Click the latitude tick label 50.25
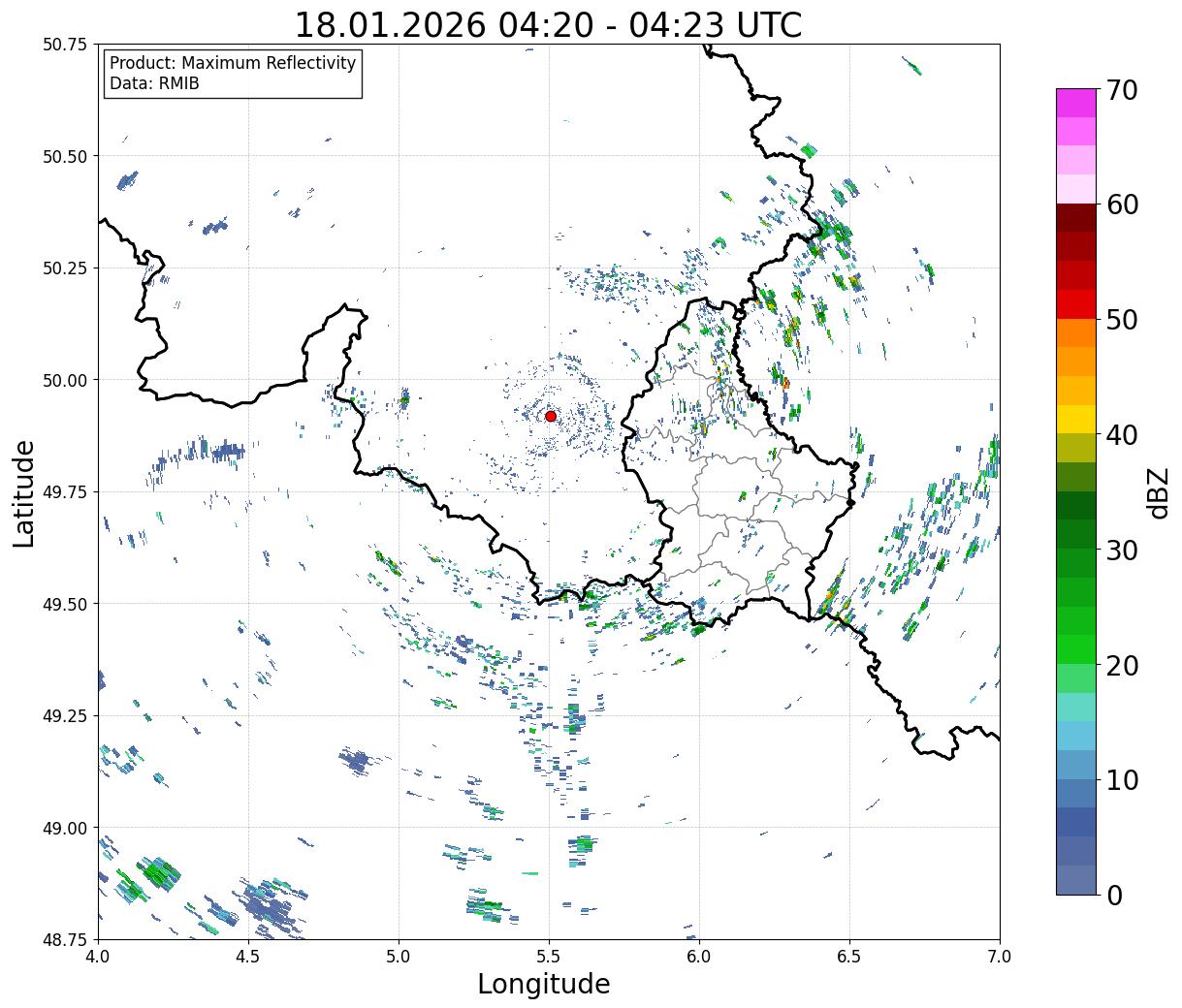 coord(65,268)
